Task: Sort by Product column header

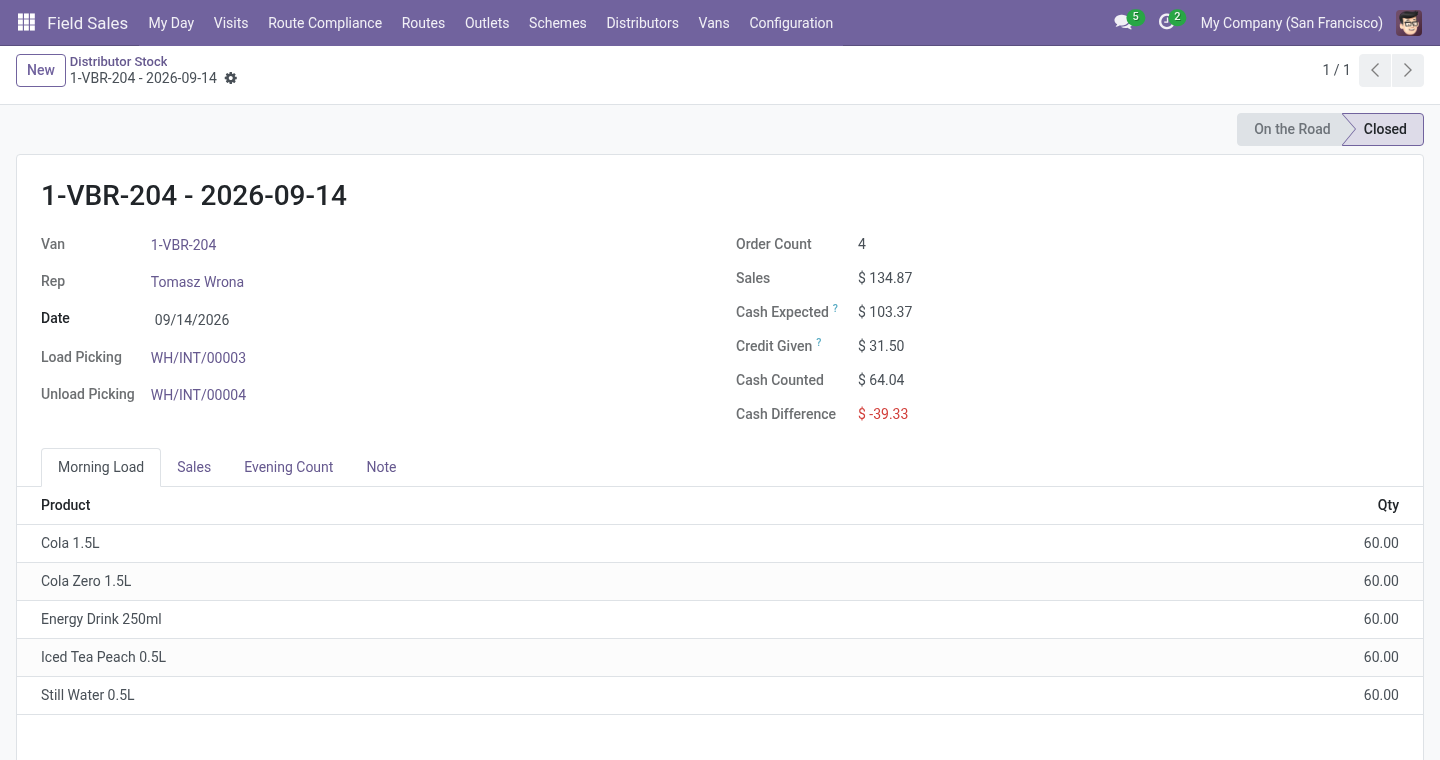Action: pos(66,505)
